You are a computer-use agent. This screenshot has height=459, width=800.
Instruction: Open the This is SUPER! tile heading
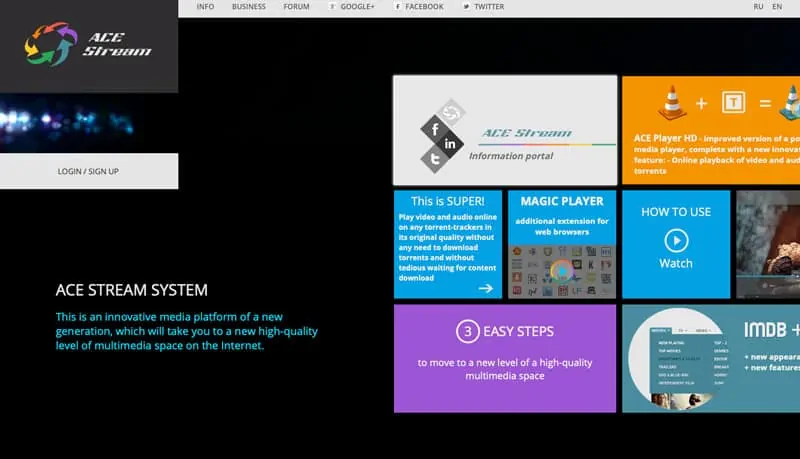point(447,201)
